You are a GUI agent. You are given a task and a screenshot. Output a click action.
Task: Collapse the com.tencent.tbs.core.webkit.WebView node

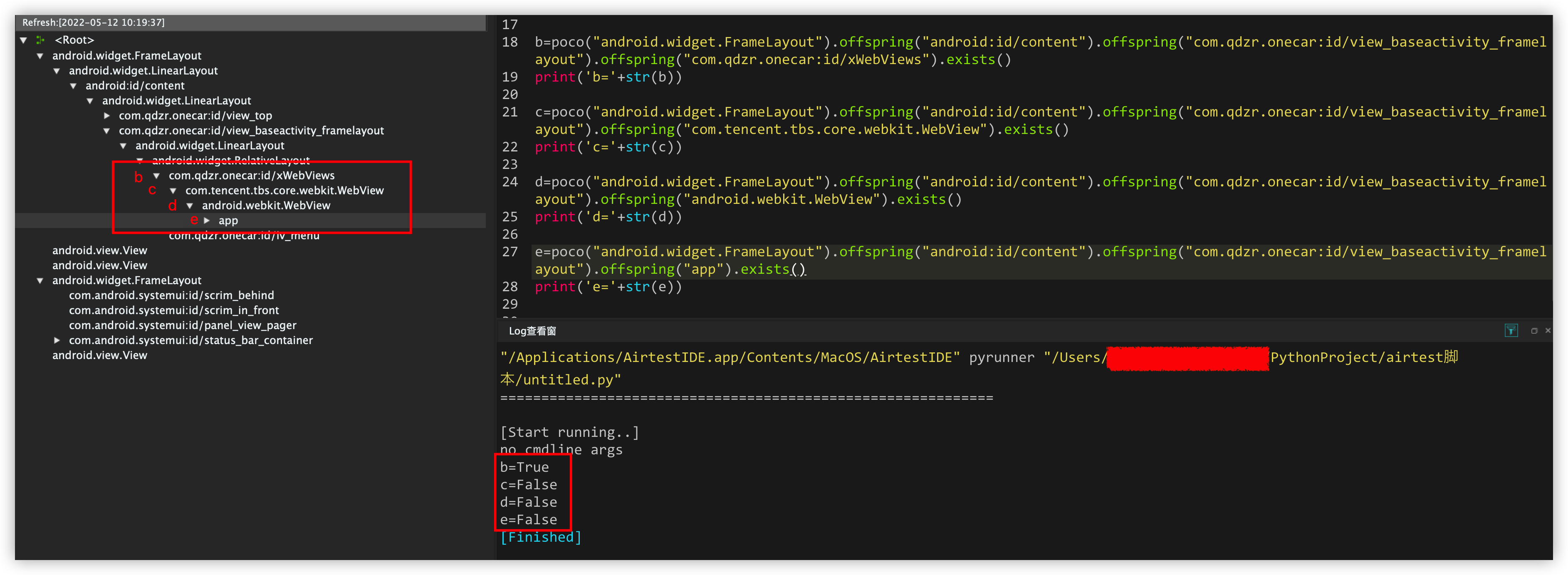[173, 191]
